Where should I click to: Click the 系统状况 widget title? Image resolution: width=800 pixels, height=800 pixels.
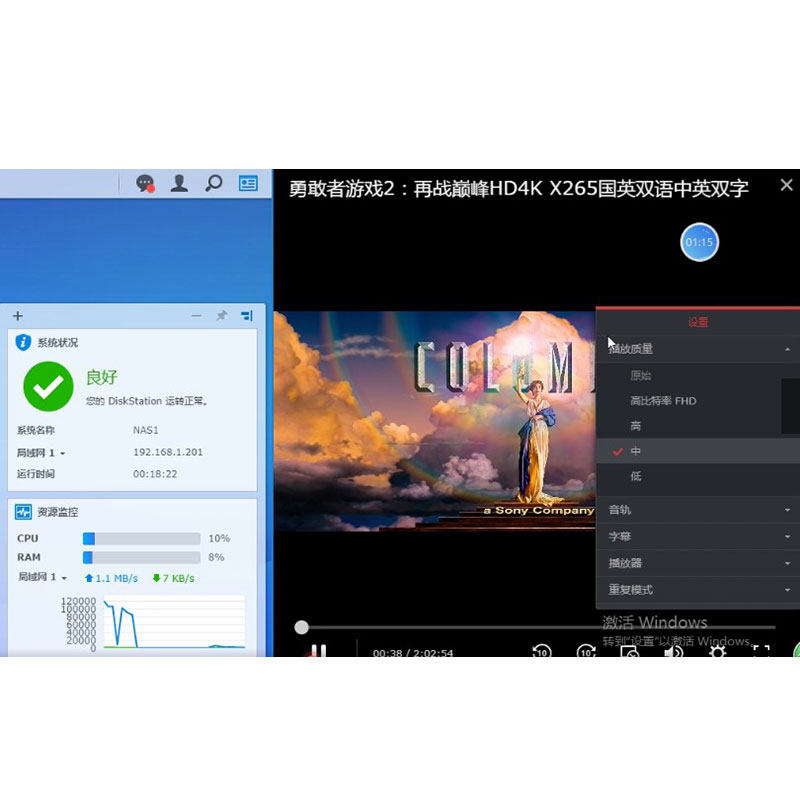[x=58, y=343]
